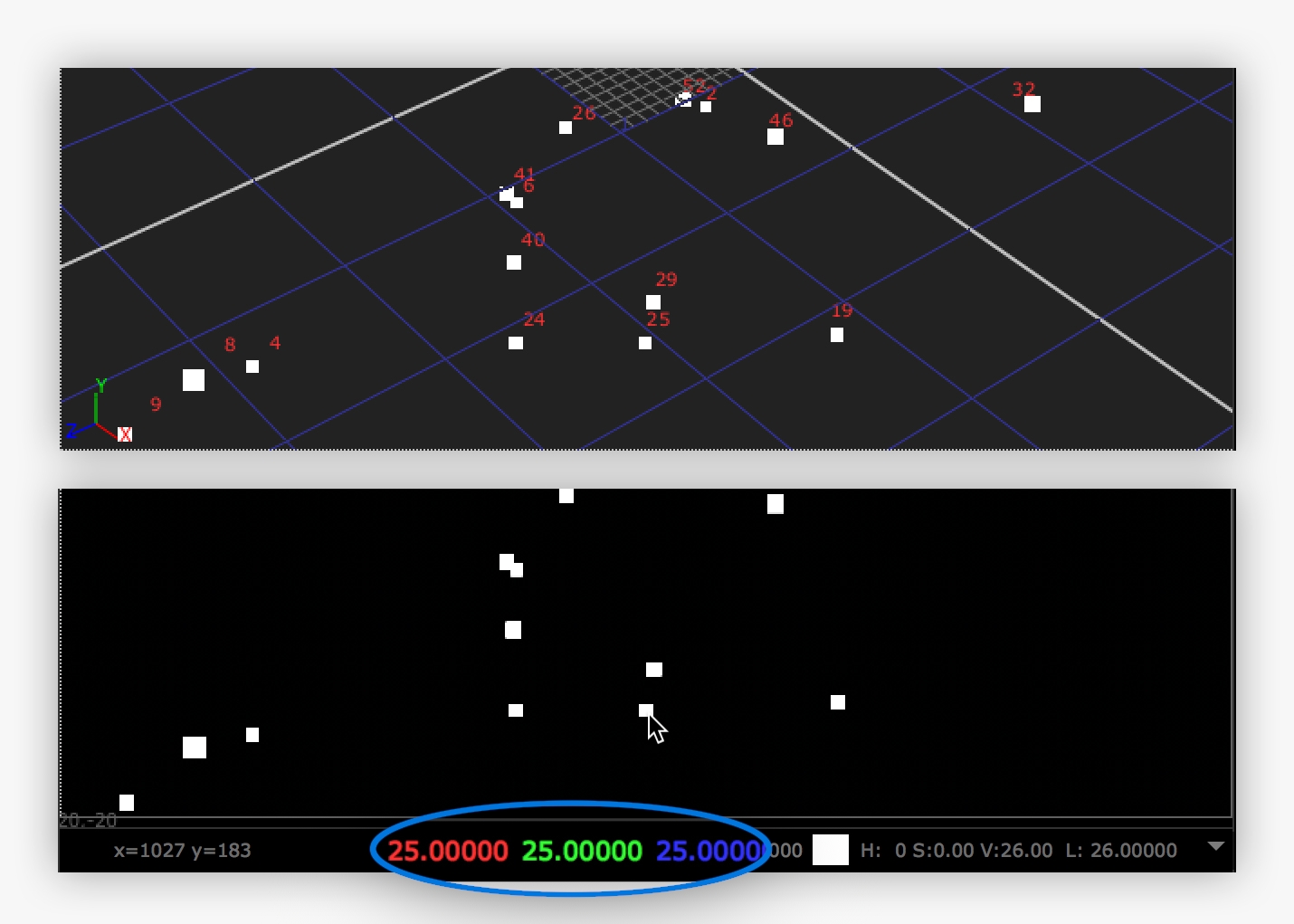The width and height of the screenshot is (1294, 924).
Task: Click the green 25.00000 channel value
Action: pyautogui.click(x=582, y=850)
